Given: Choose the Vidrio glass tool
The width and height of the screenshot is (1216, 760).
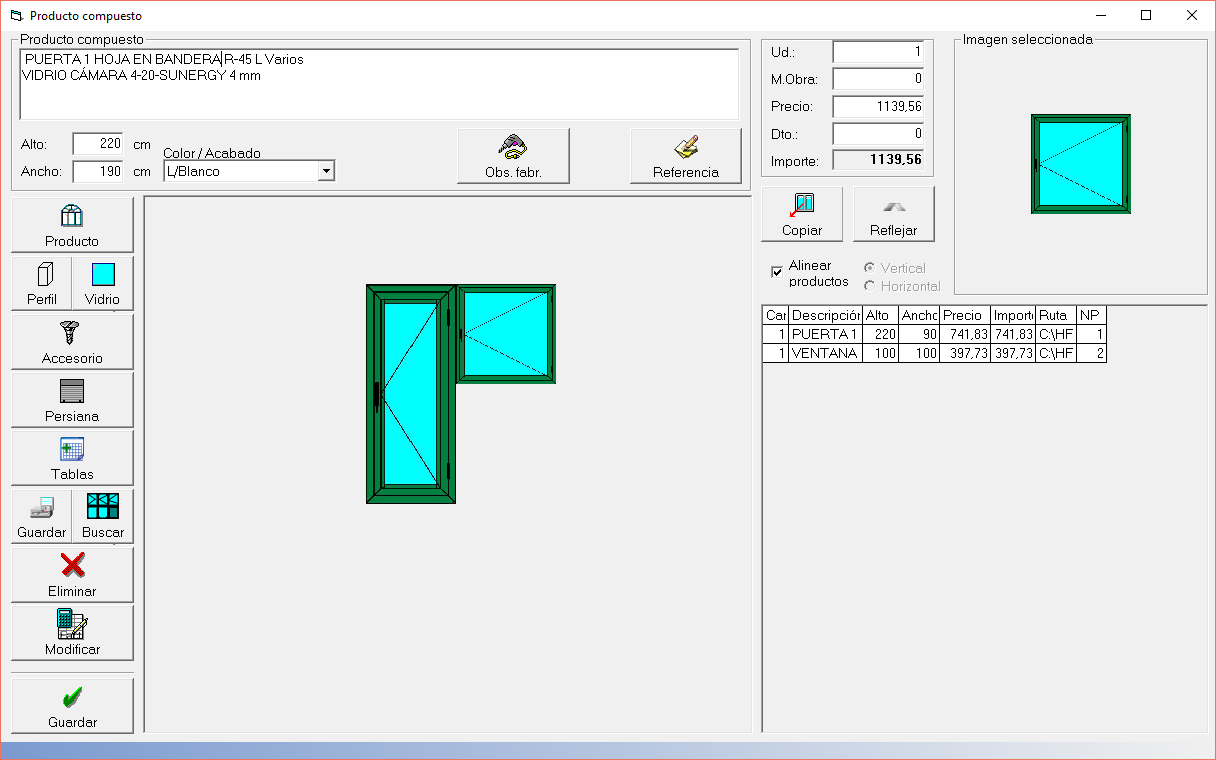Looking at the screenshot, I should [103, 283].
